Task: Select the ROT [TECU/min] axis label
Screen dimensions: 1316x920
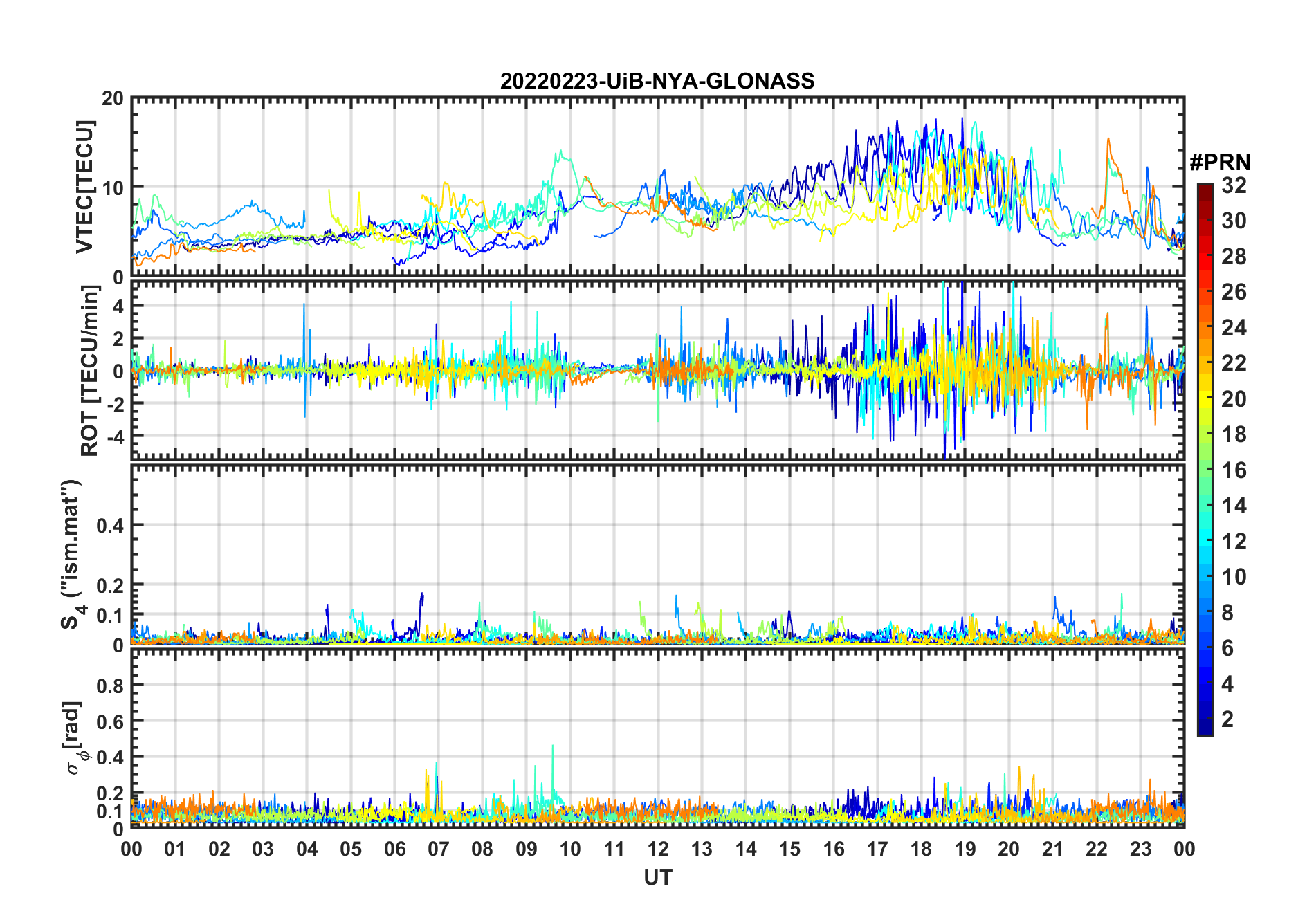Action: [89, 370]
